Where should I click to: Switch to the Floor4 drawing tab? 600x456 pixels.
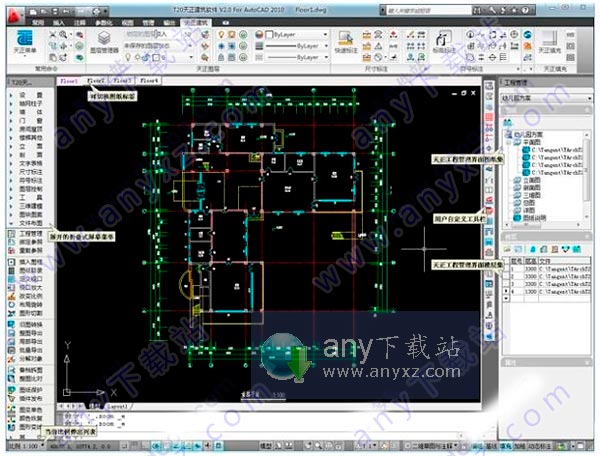tap(149, 81)
